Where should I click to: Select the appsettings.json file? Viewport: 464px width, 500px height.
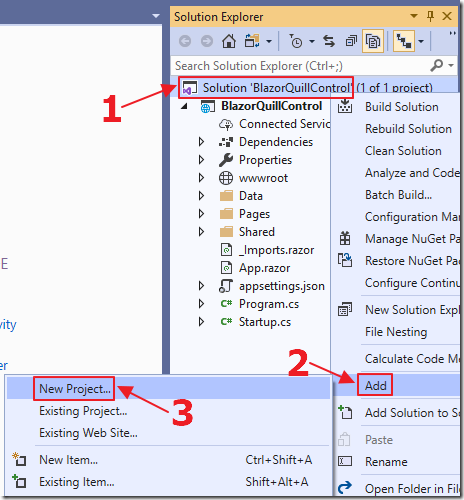point(282,286)
